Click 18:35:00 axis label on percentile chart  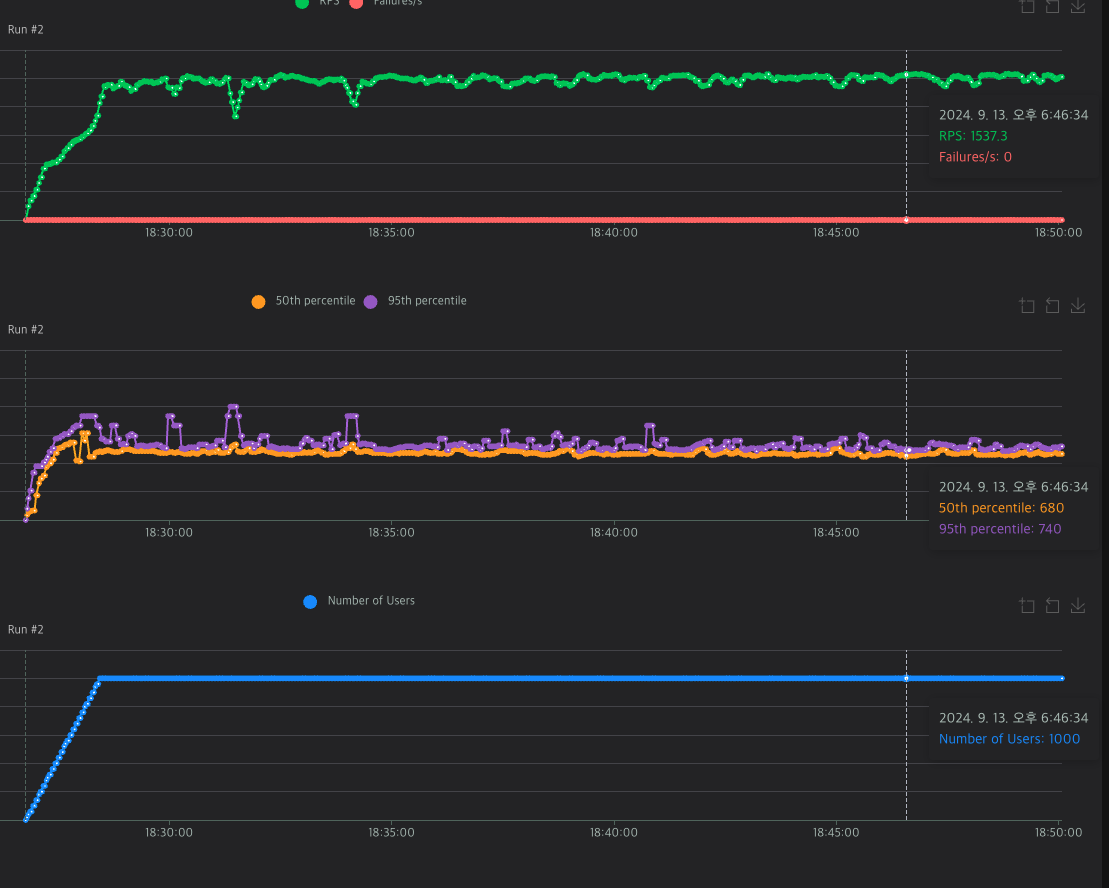(391, 532)
